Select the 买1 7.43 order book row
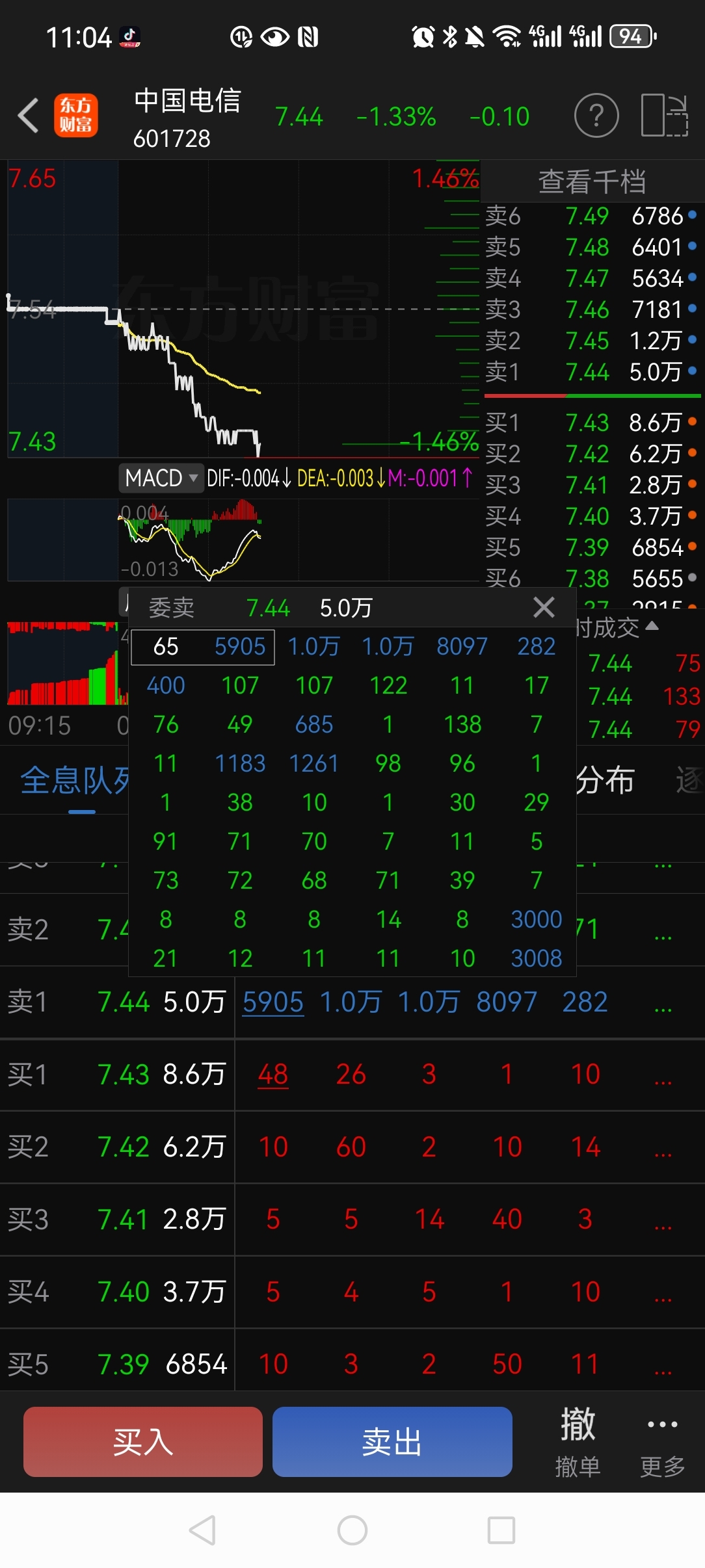Image resolution: width=705 pixels, height=1568 pixels. coord(591,423)
